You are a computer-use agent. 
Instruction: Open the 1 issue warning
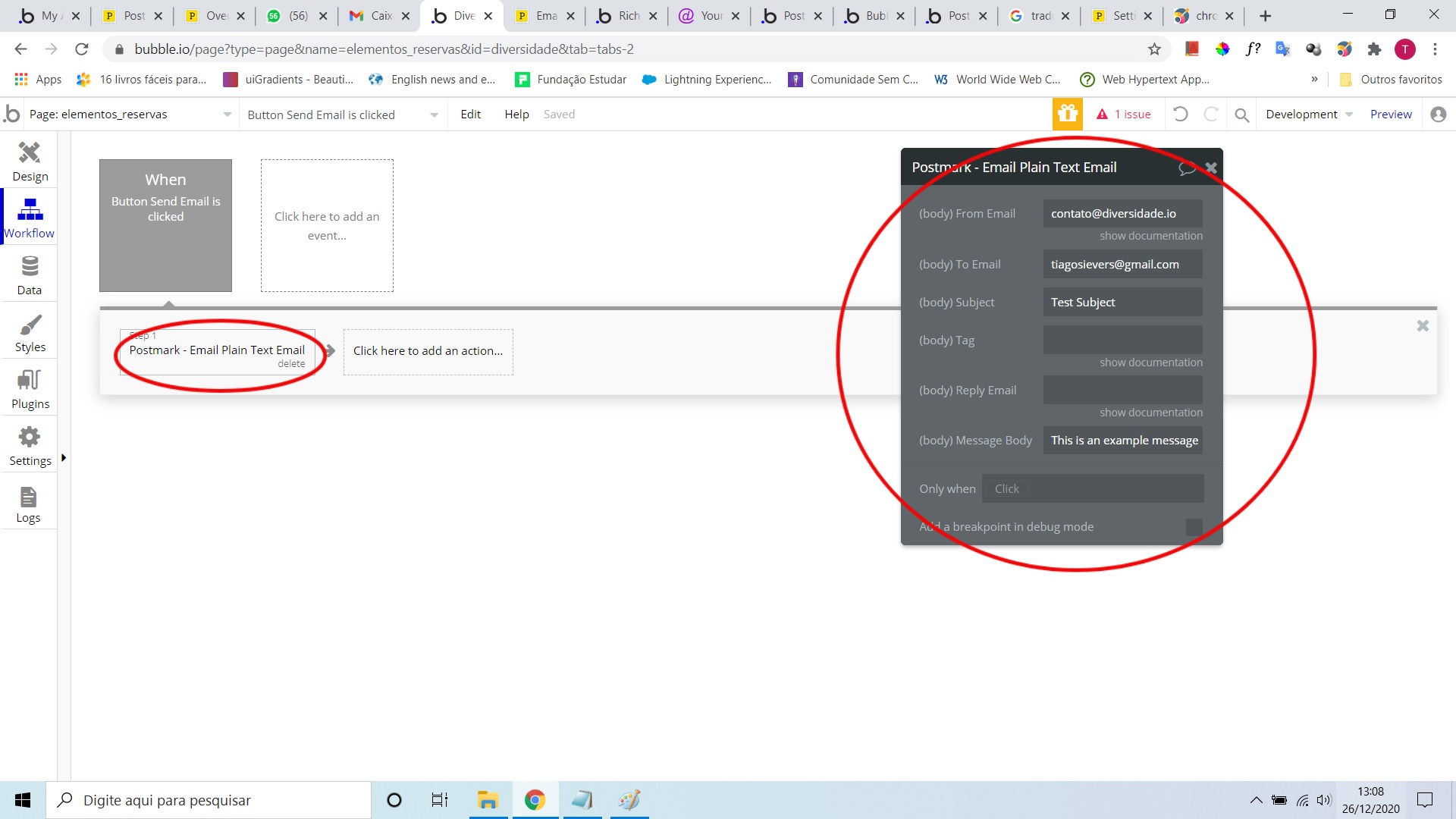click(1124, 115)
